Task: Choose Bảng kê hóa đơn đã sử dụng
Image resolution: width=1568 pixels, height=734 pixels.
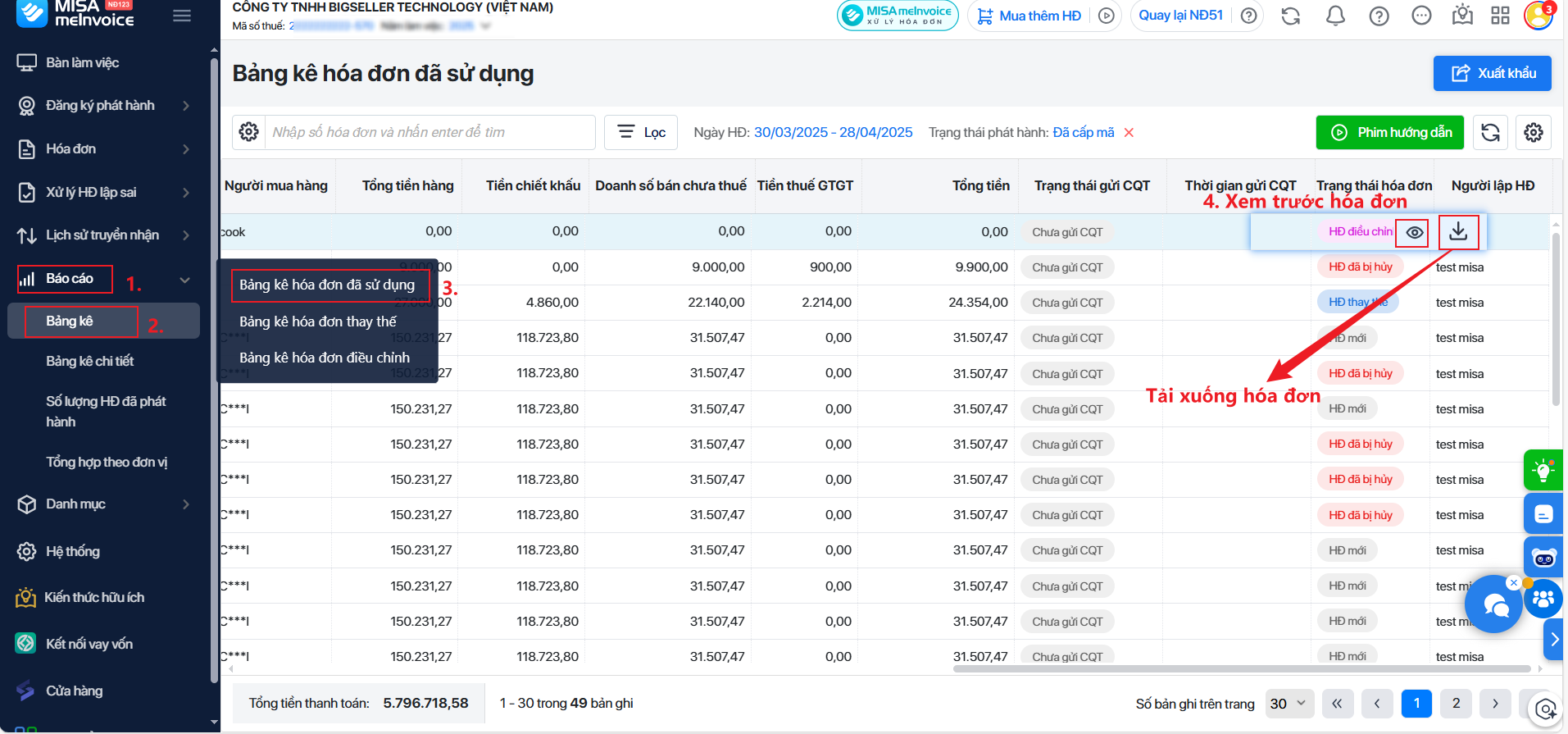Action: point(326,285)
